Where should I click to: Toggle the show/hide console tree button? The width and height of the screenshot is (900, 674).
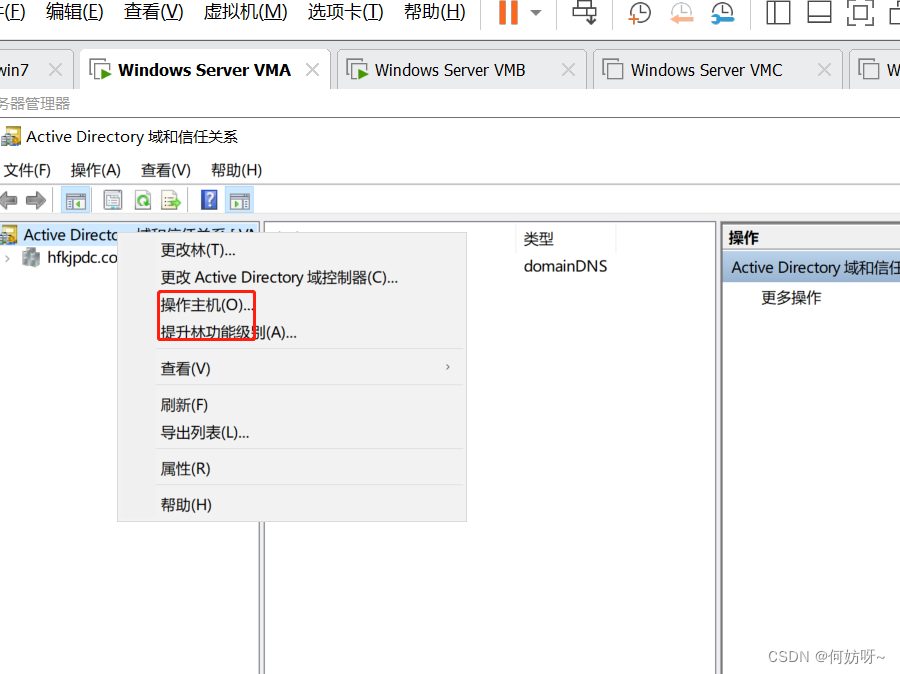(75, 200)
